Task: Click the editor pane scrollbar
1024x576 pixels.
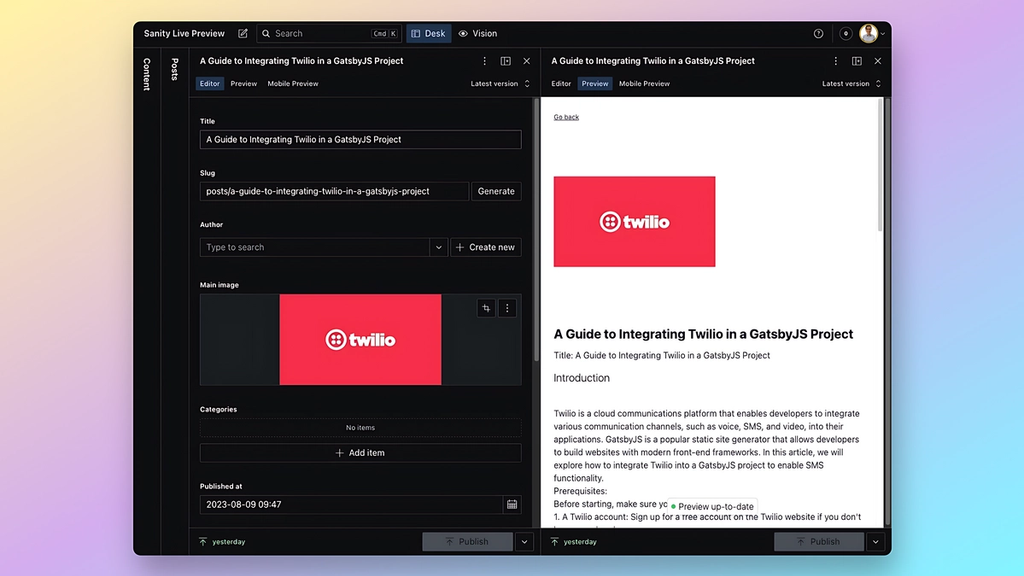Action: tap(537, 230)
